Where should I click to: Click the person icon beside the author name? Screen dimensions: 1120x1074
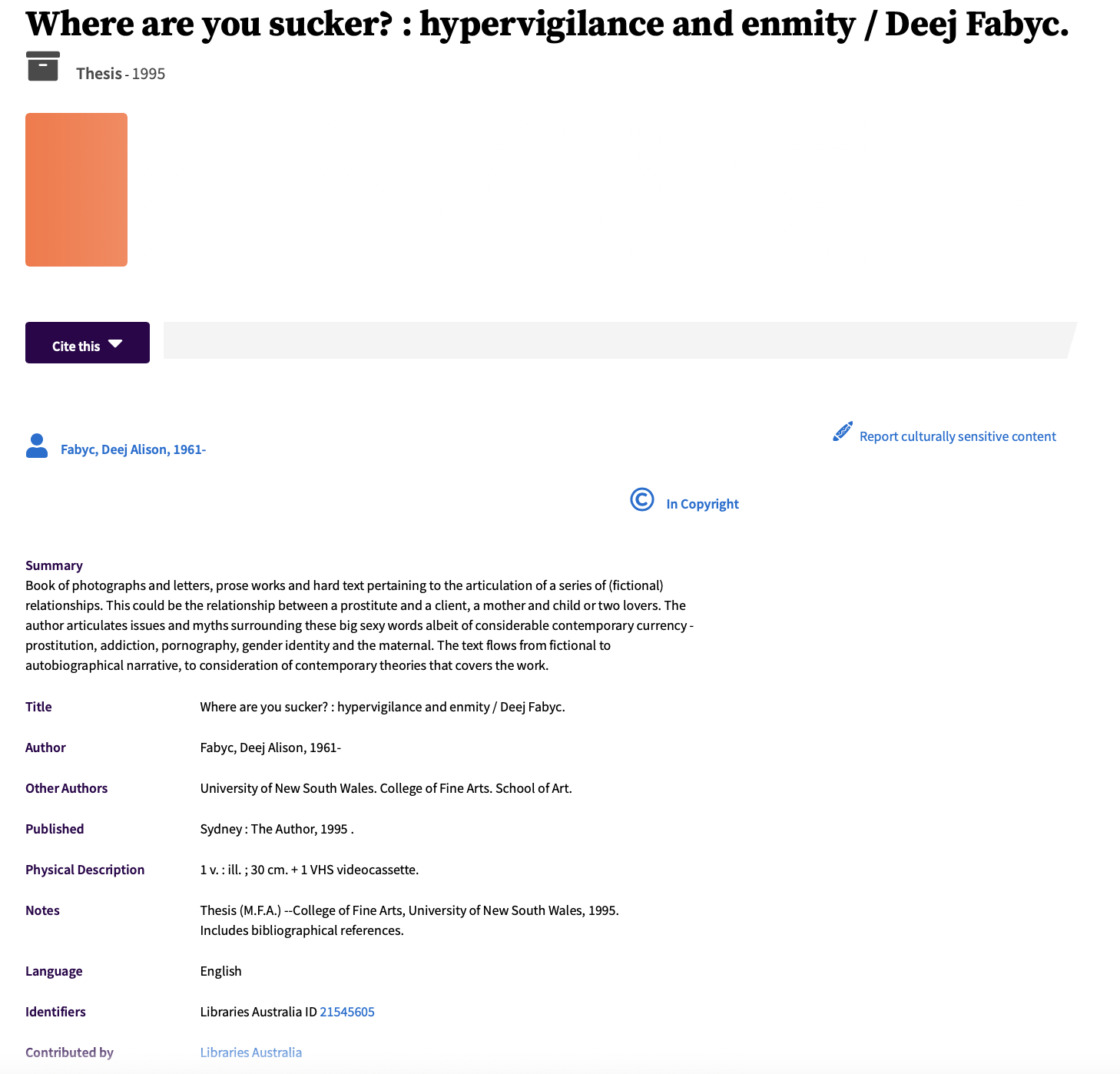coord(37,446)
